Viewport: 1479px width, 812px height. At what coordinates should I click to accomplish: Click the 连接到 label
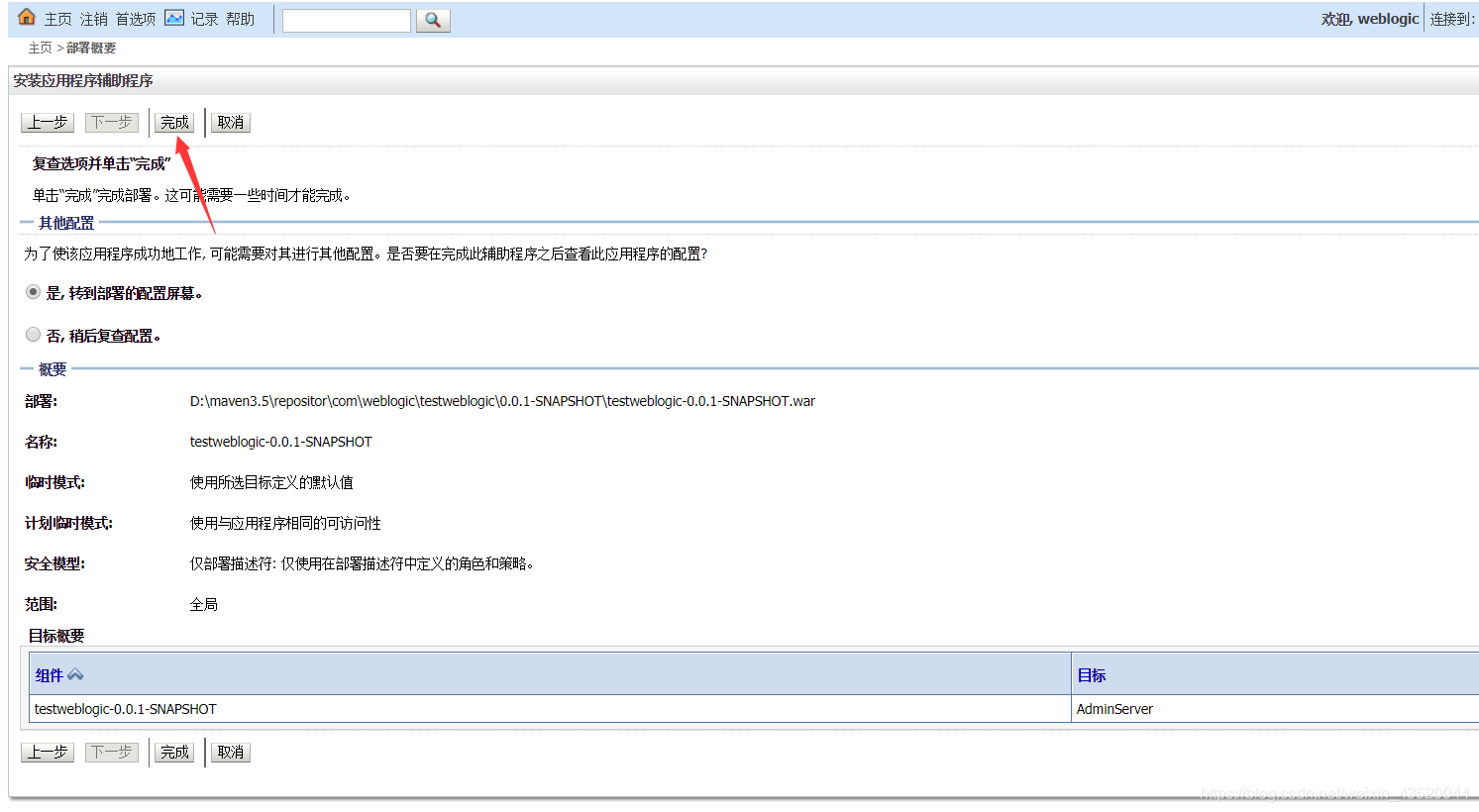click(1452, 19)
